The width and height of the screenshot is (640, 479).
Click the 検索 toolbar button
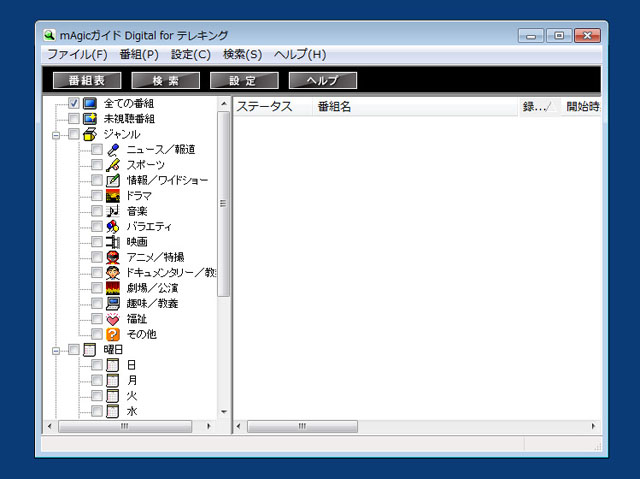click(166, 80)
